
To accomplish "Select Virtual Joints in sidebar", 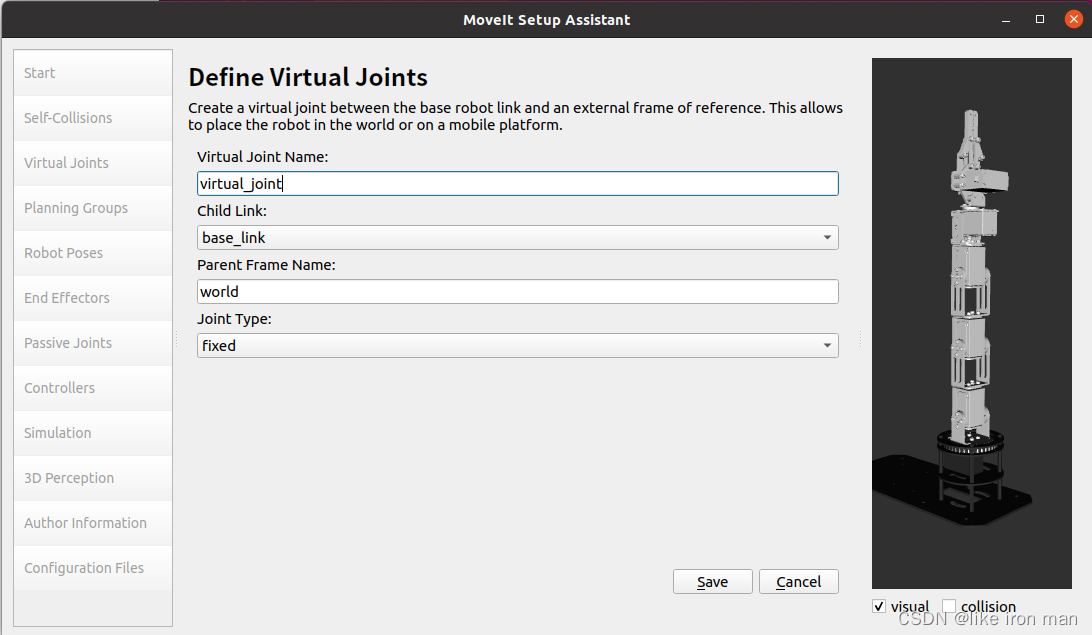I will pos(93,163).
